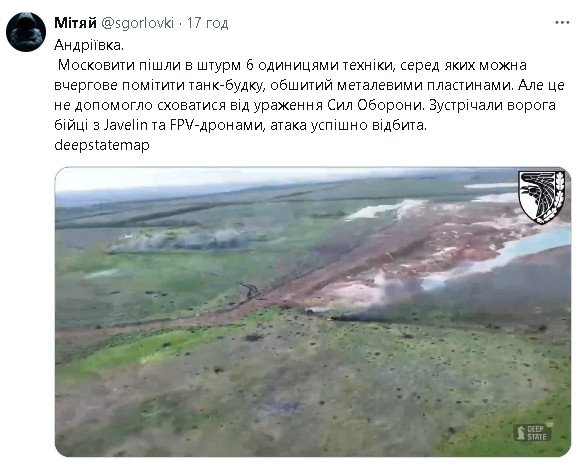Click the word Андріївка in the tweet
This screenshot has width=579, height=462.
(x=89, y=45)
